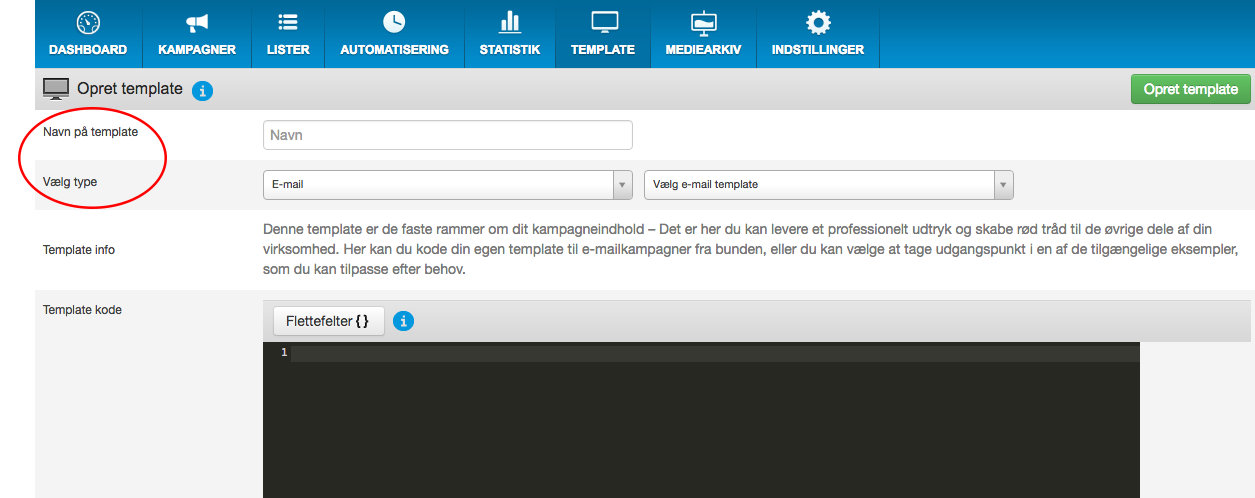Open the Dashboard section
The width and height of the screenshot is (1255, 498).
pyautogui.click(x=88, y=34)
